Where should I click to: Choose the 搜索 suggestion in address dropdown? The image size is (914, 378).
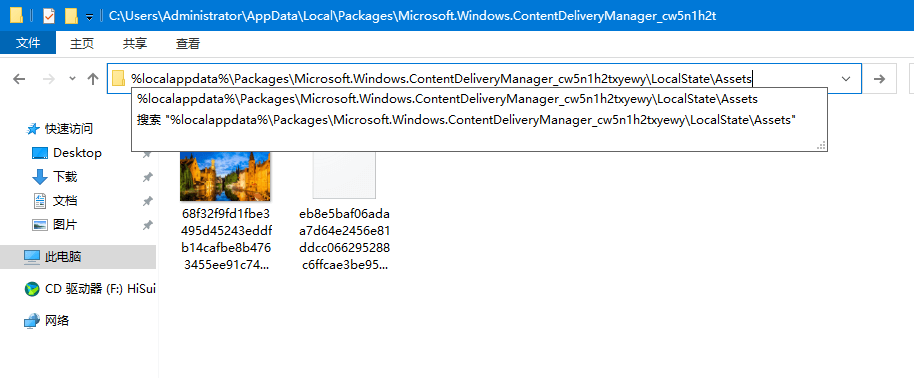[x=466, y=120]
